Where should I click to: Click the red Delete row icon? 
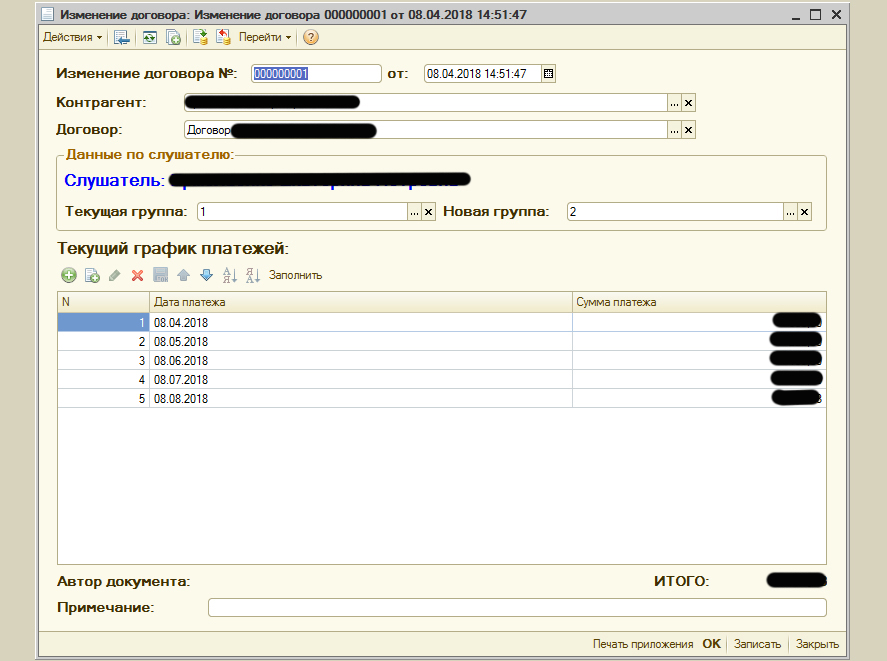click(x=138, y=275)
